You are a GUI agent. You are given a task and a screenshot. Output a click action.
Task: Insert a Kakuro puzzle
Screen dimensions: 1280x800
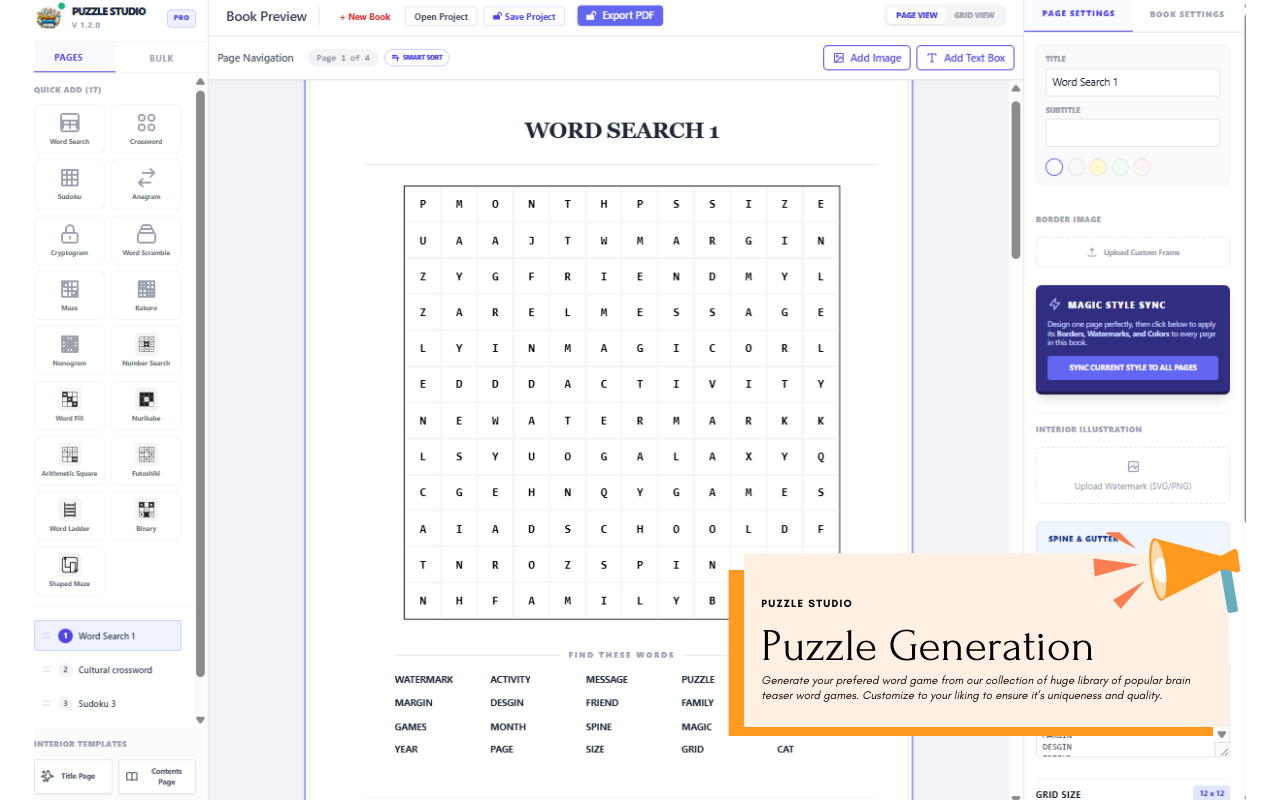point(145,294)
